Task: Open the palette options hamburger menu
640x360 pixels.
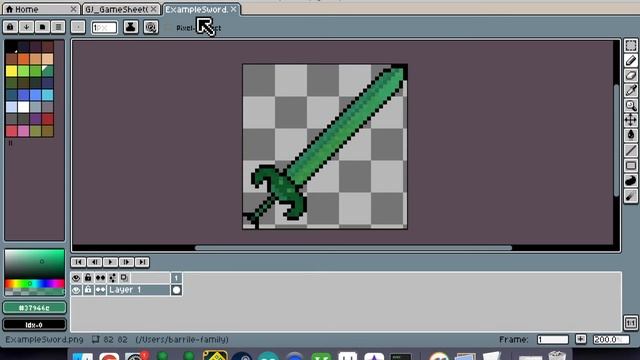Action: [58, 27]
